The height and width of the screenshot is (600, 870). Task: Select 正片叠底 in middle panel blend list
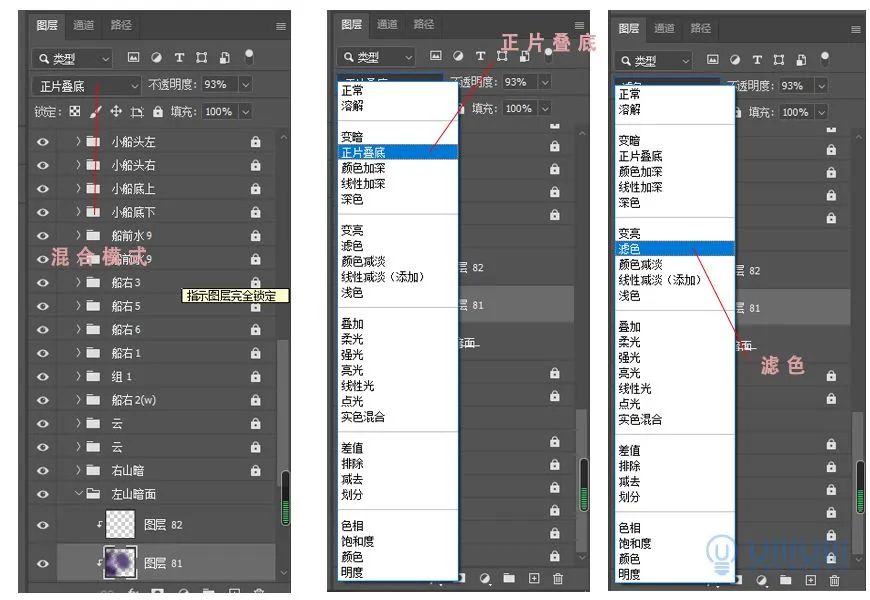398,152
